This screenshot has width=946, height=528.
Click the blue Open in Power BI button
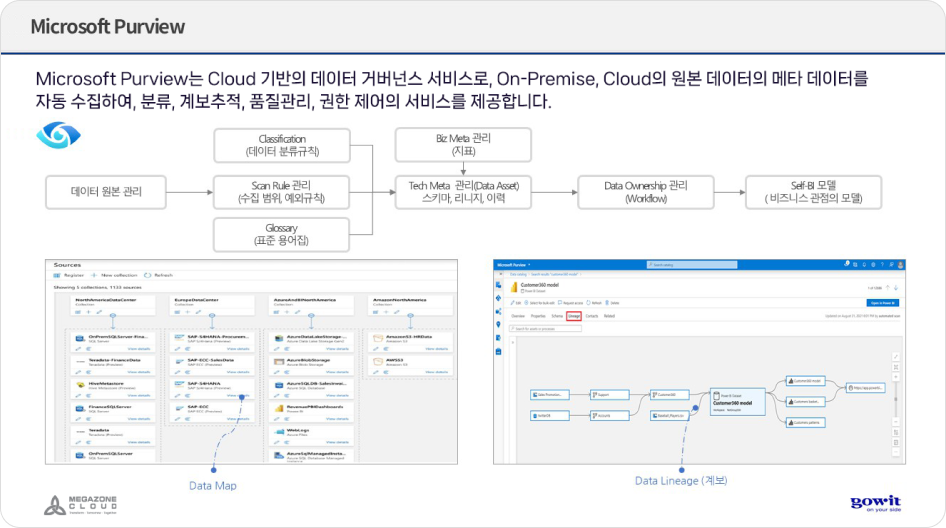tap(883, 303)
